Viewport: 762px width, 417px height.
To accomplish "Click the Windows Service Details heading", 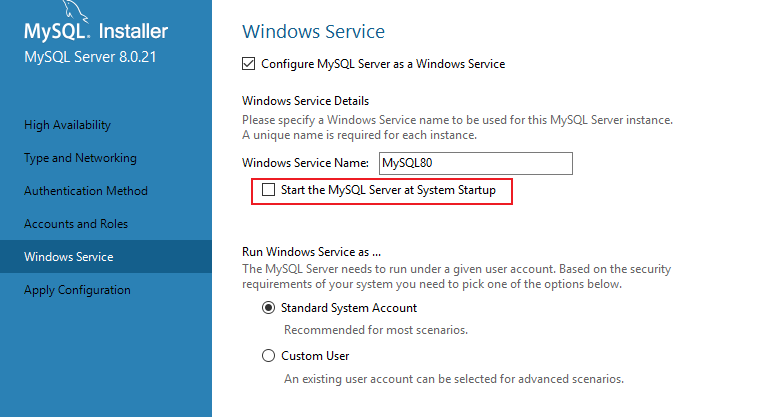I will 305,101.
